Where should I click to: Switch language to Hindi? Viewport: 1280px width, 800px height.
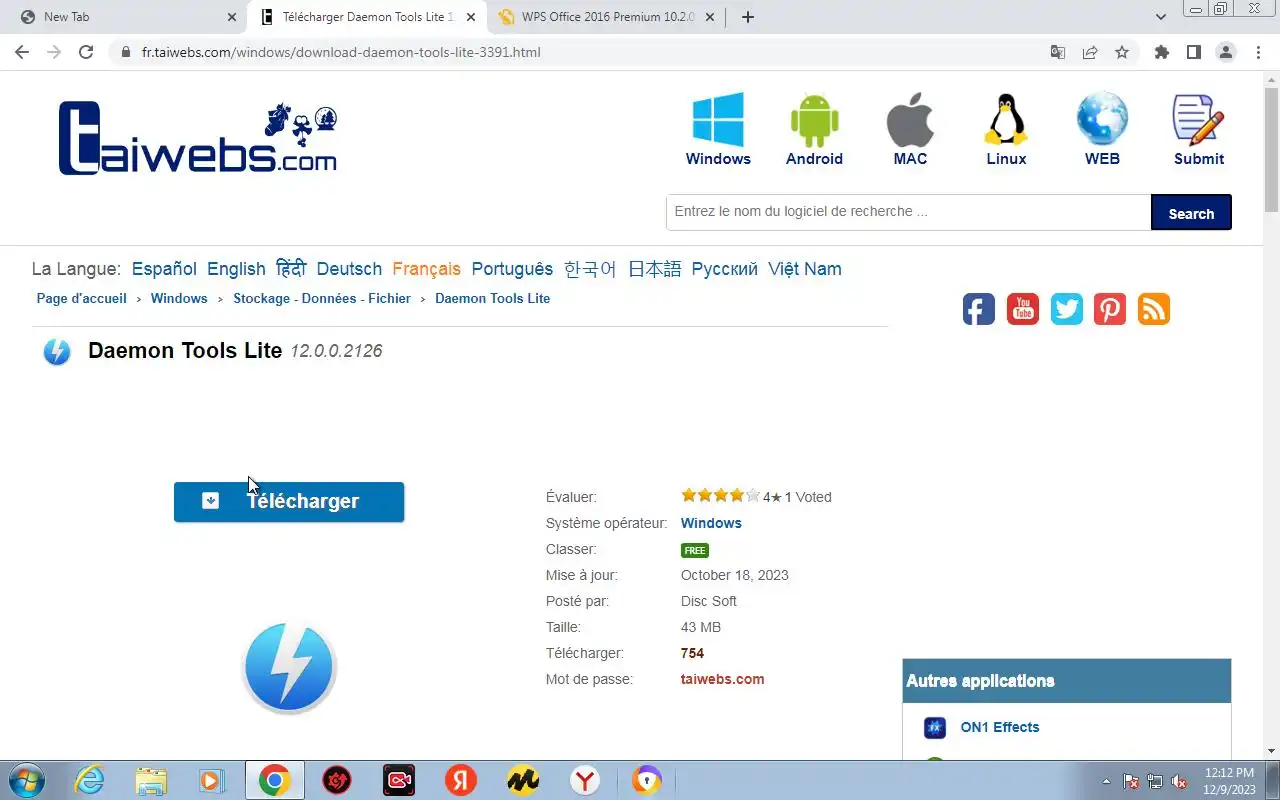coord(291,269)
